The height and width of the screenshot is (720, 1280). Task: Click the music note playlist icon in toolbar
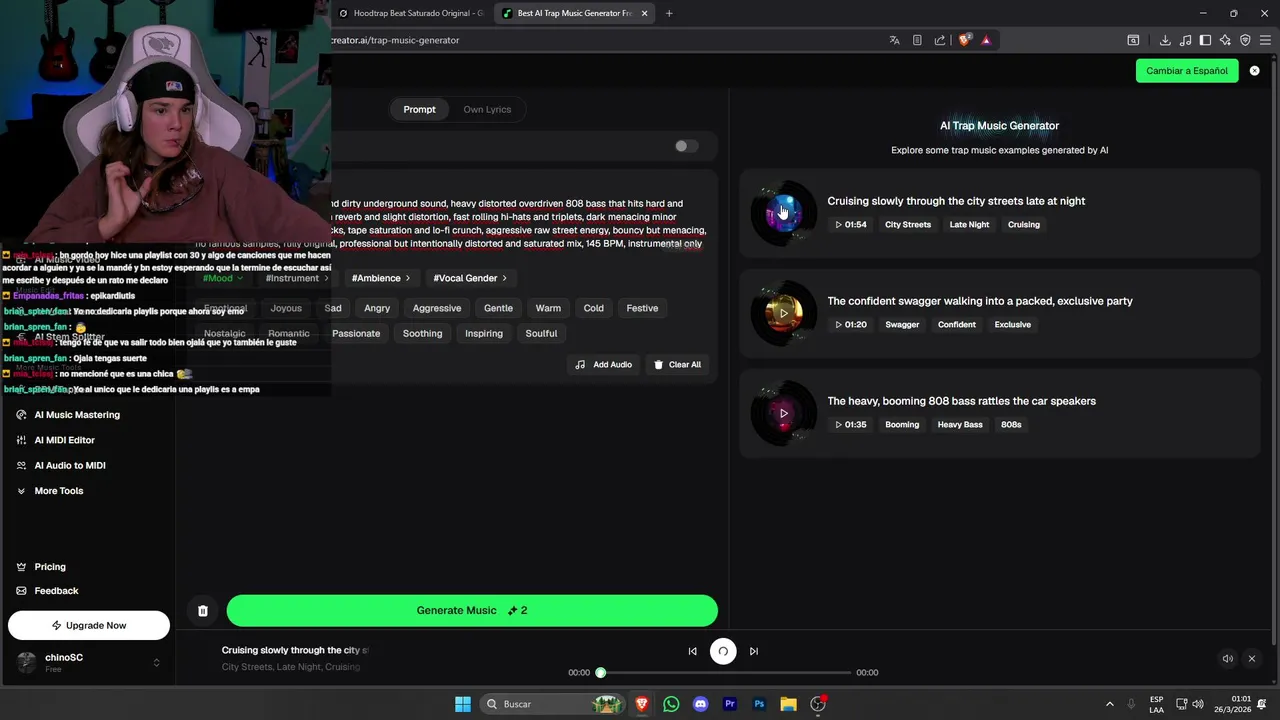coord(1186,40)
